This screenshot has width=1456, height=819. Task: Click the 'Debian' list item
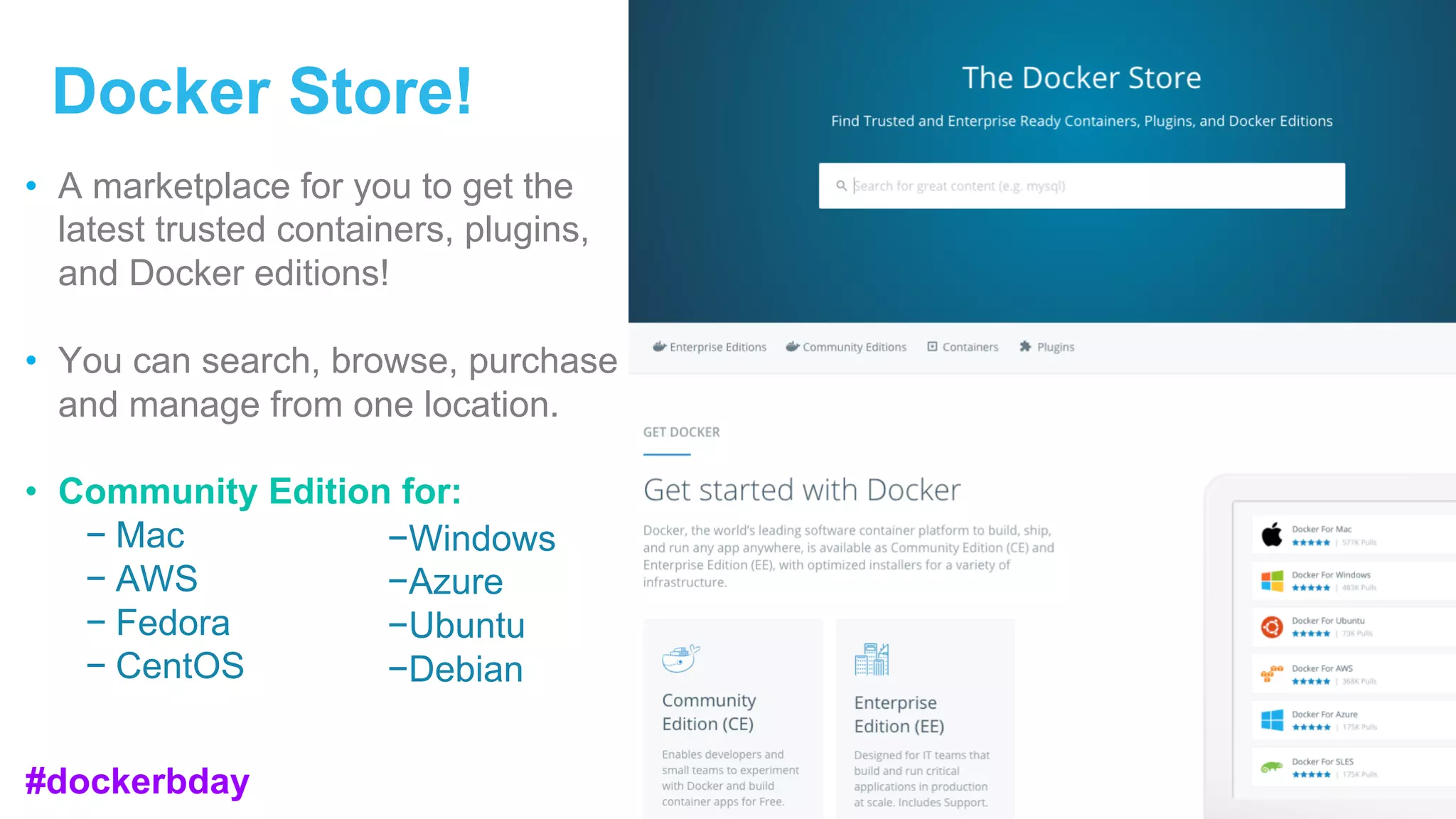tap(466, 670)
